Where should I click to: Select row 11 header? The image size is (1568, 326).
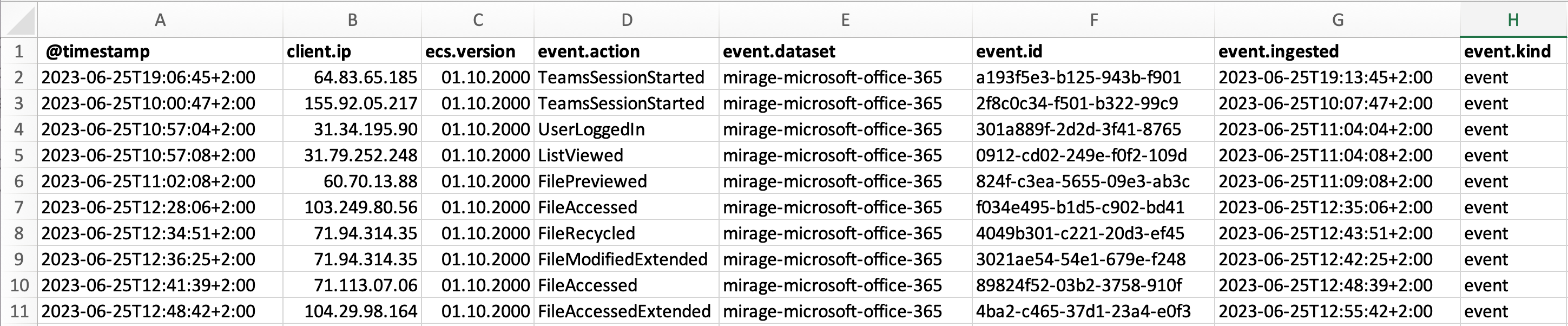pyautogui.click(x=19, y=311)
